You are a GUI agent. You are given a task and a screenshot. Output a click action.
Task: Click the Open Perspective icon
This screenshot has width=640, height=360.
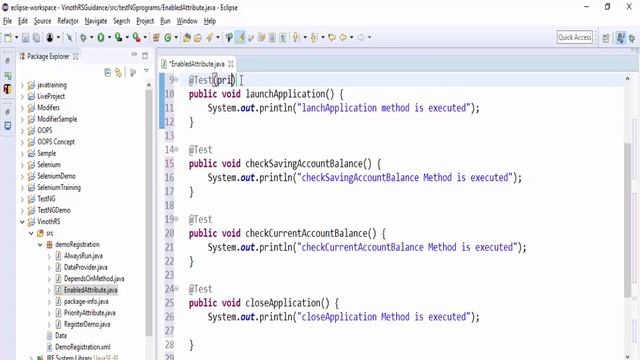(x=606, y=38)
